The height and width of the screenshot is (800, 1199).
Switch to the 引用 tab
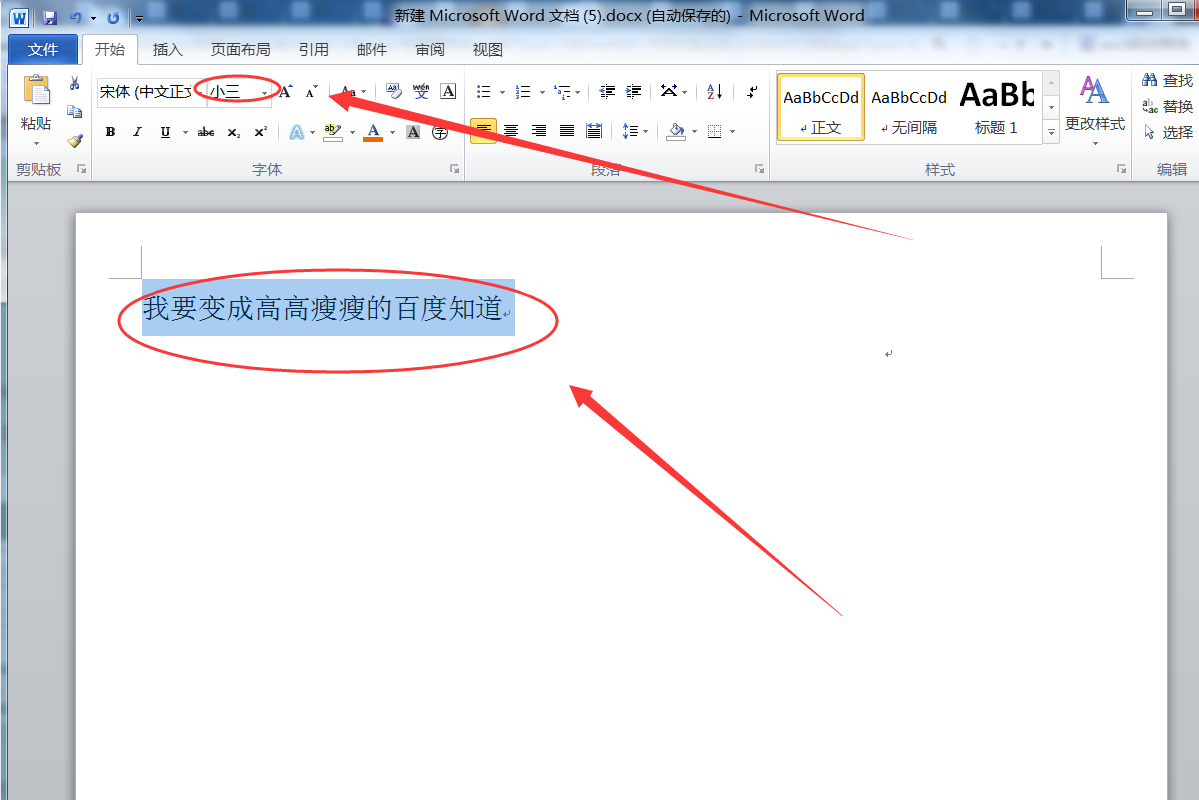[314, 50]
